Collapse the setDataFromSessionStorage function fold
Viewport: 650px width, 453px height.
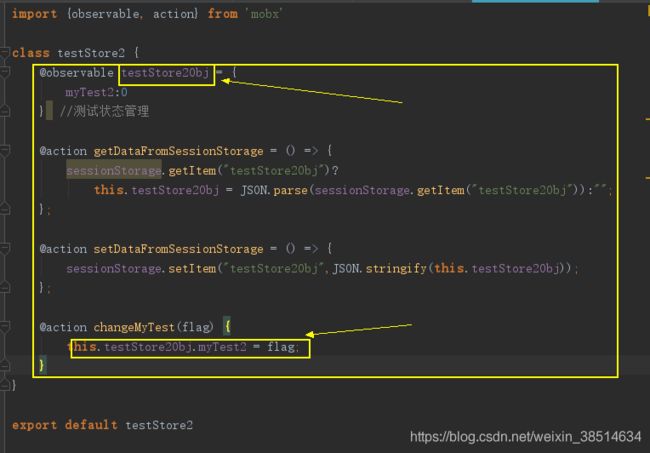(5, 248)
